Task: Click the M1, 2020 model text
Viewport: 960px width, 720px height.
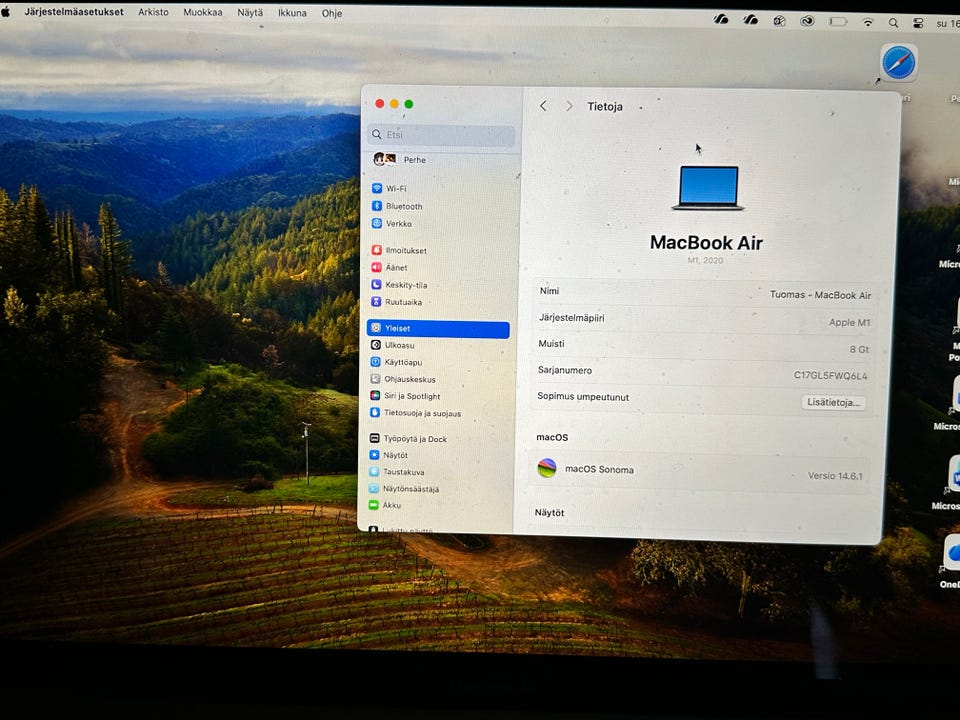Action: (705, 260)
